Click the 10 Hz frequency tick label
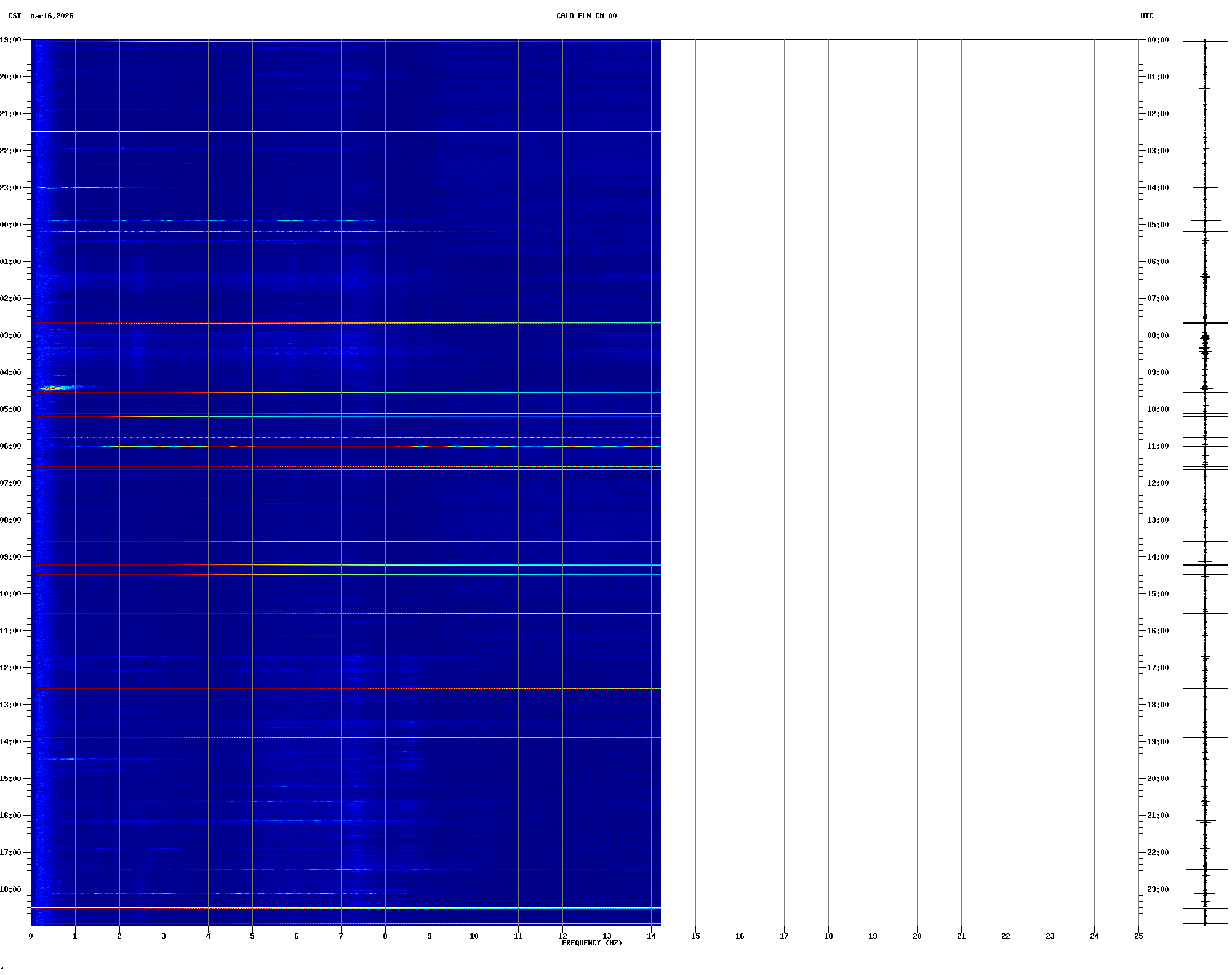Viewport: 1232px width, 975px height. click(x=474, y=936)
